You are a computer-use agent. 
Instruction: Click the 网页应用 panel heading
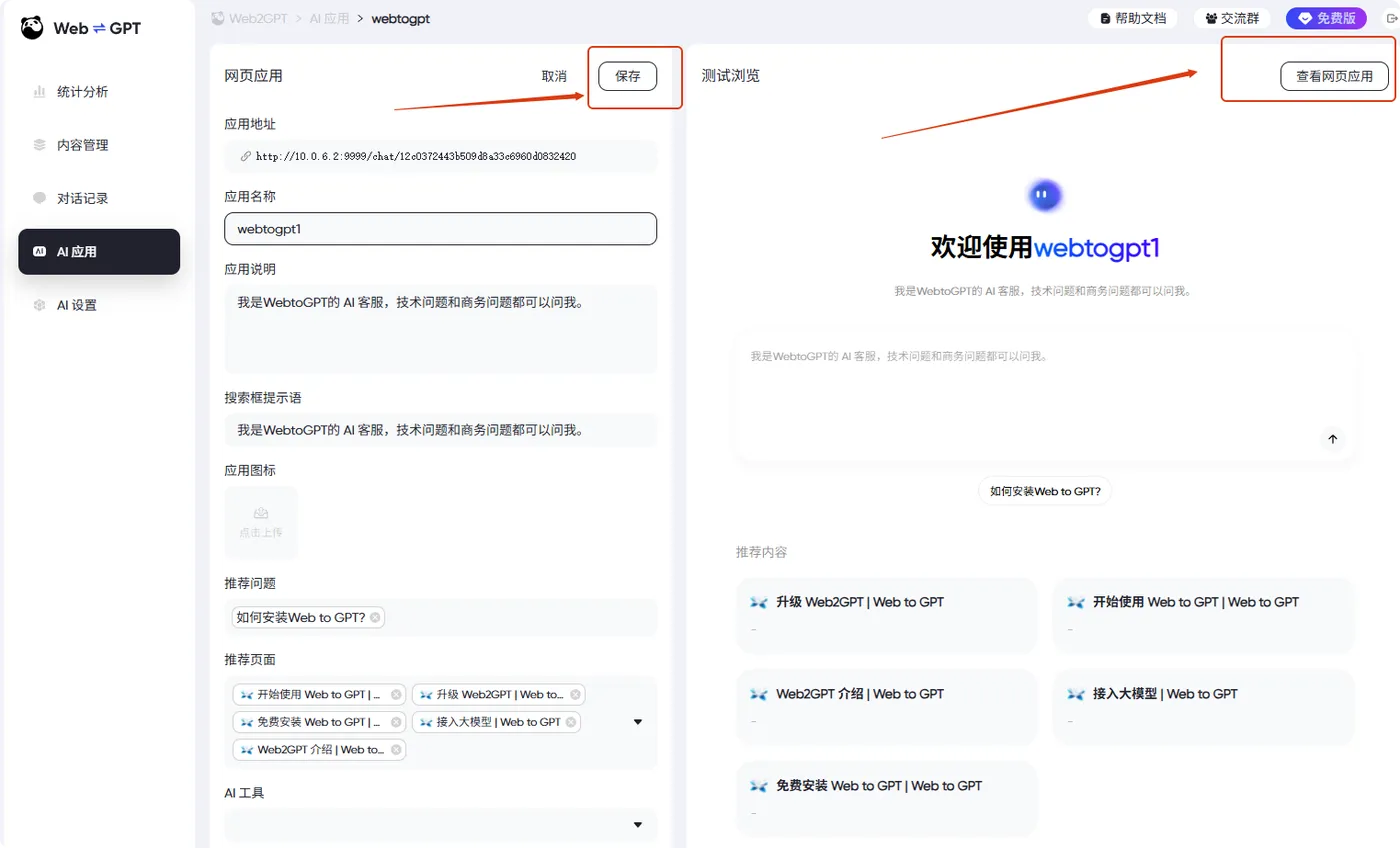tap(253, 76)
